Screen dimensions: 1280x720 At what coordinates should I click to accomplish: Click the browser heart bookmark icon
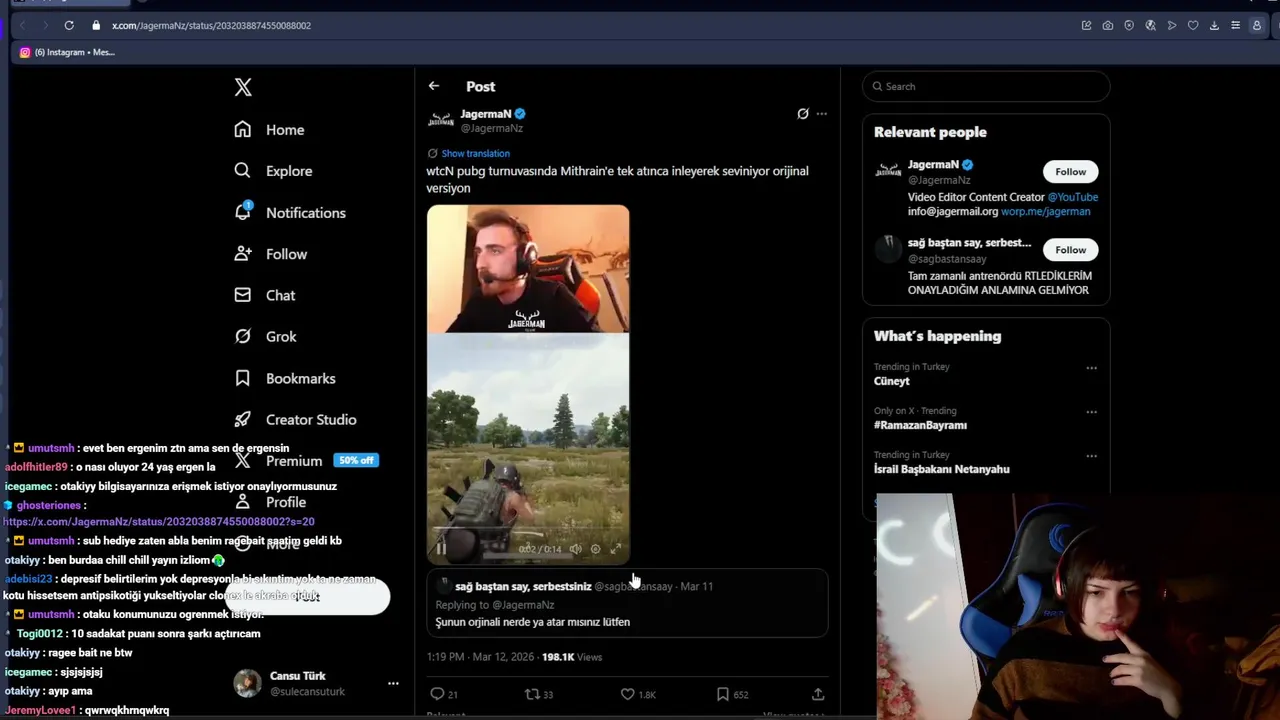(1193, 25)
